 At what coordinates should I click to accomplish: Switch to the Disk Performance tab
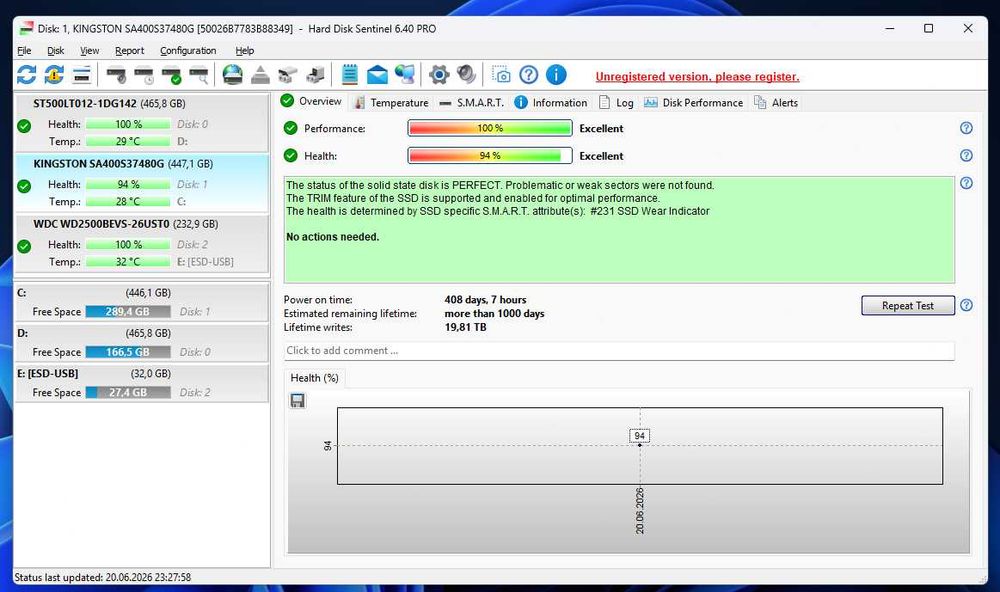[x=694, y=103]
